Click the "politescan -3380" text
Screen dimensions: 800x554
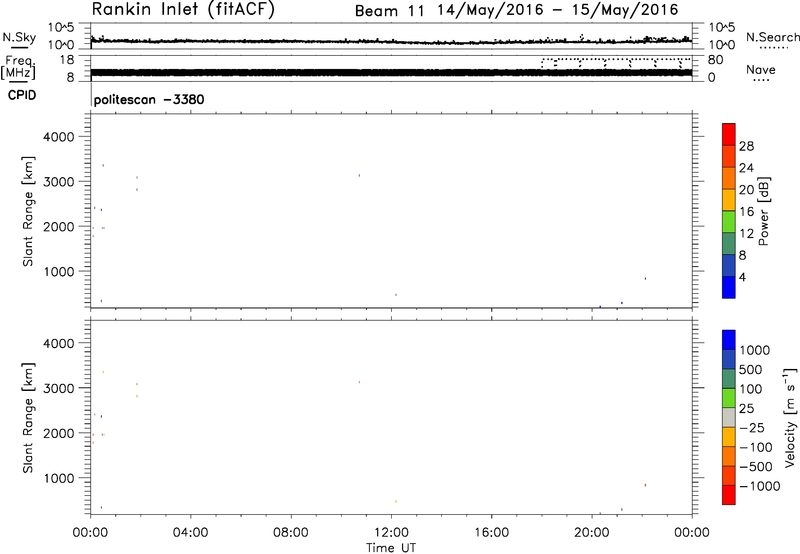click(x=149, y=99)
